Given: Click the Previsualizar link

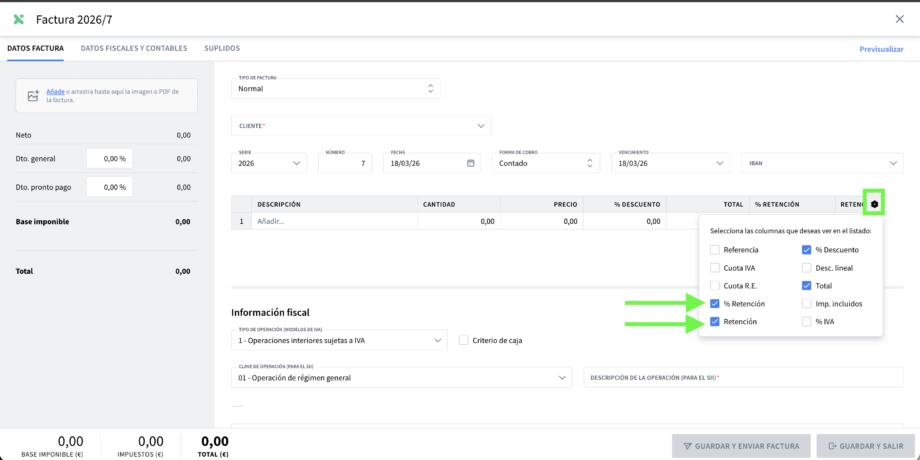Looking at the screenshot, I should [881, 49].
